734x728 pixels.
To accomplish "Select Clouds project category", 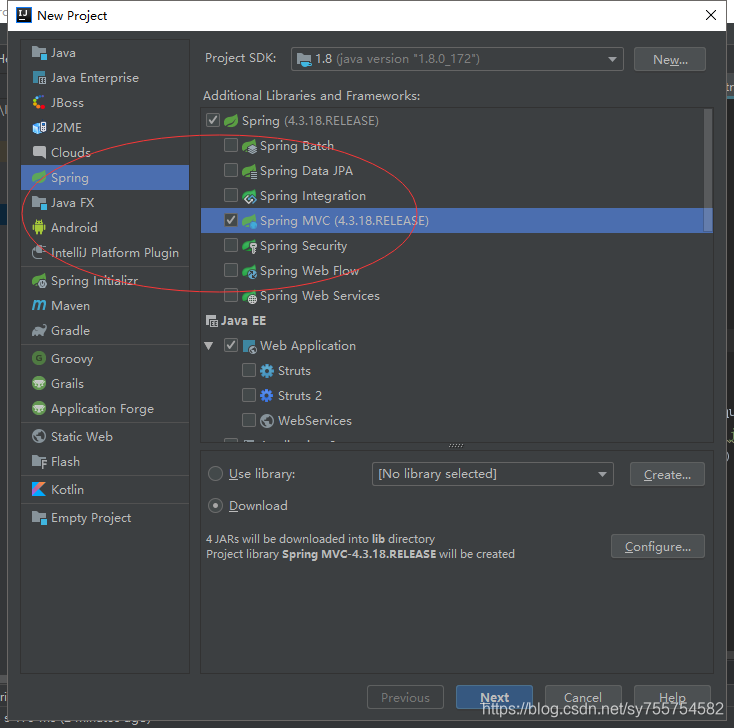I will pos(105,153).
